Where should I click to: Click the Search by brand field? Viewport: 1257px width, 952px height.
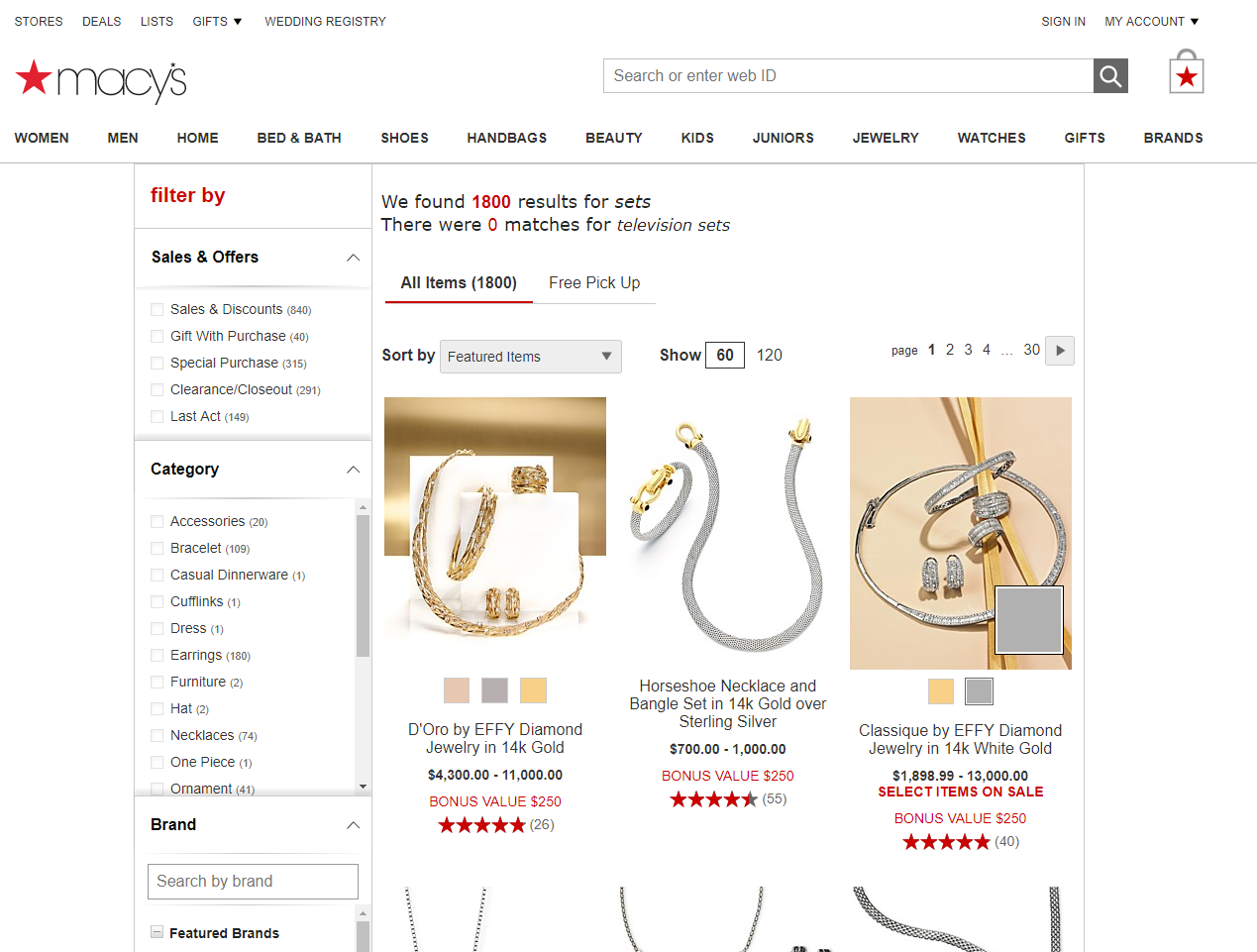point(253,882)
